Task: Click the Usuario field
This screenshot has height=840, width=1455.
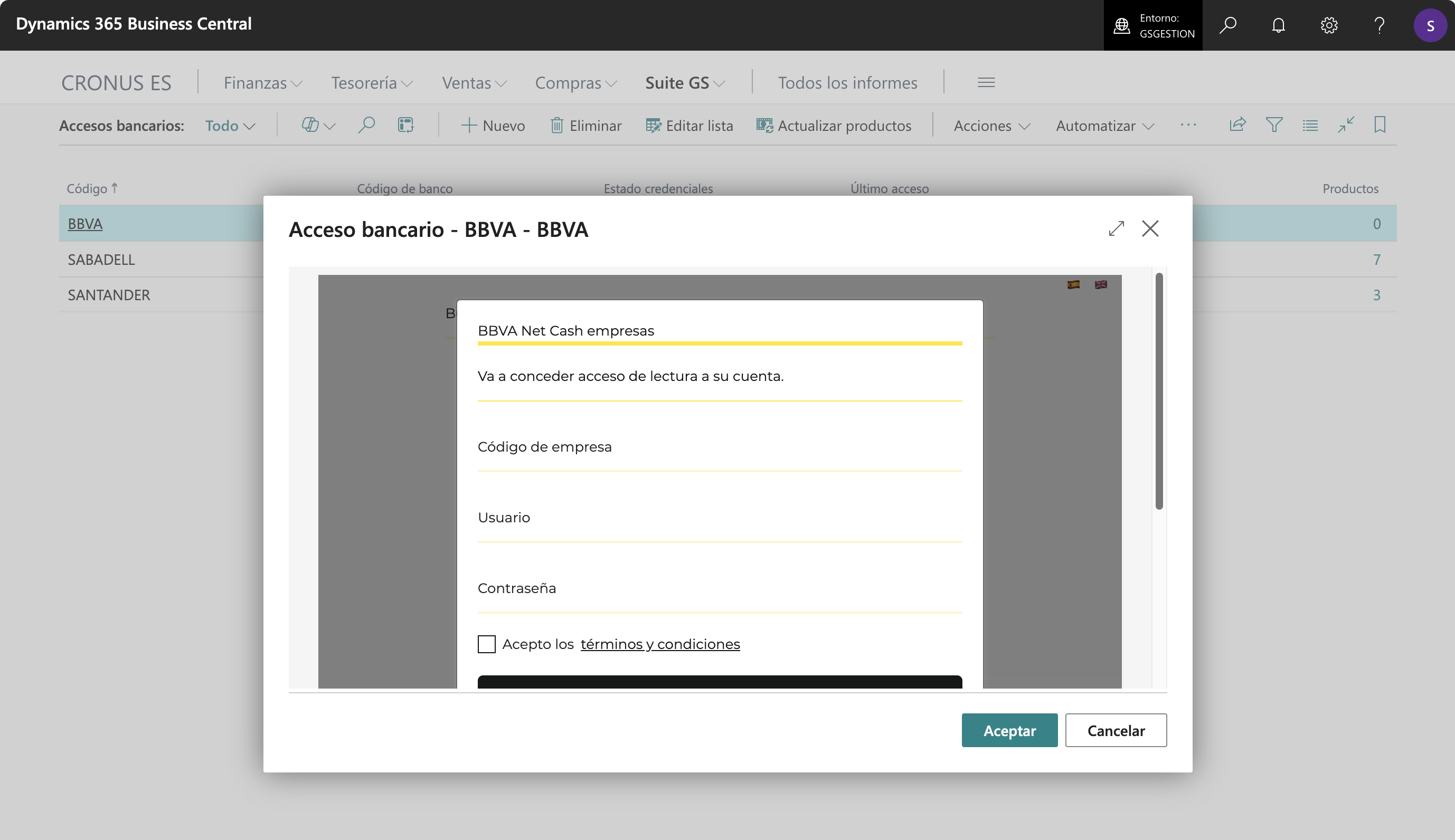Action: tap(720, 519)
